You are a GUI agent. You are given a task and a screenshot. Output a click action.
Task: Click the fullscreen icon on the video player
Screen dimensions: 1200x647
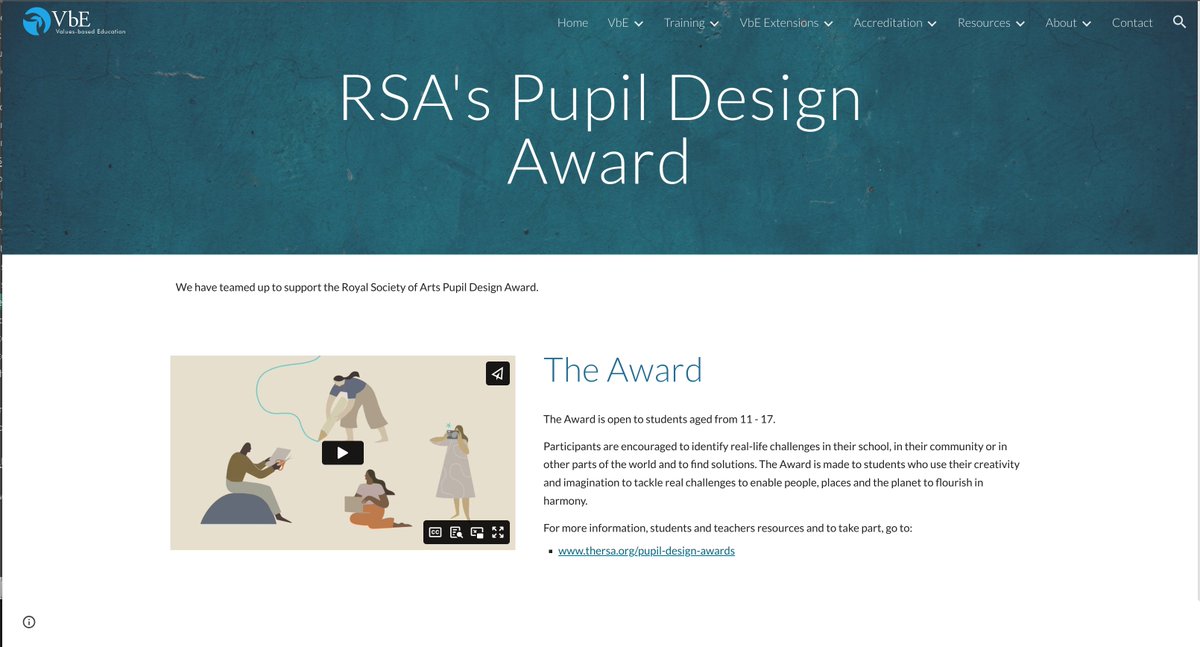pyautogui.click(x=498, y=532)
